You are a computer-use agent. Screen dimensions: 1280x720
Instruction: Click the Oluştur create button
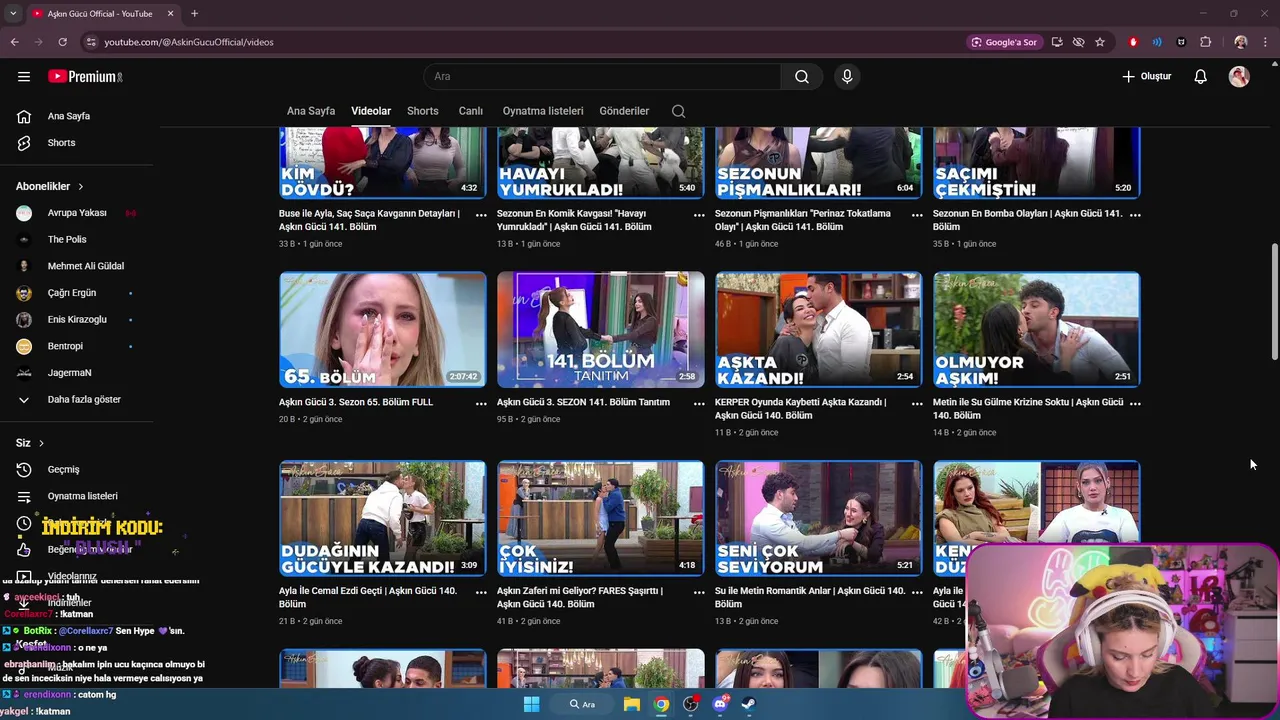1146,76
